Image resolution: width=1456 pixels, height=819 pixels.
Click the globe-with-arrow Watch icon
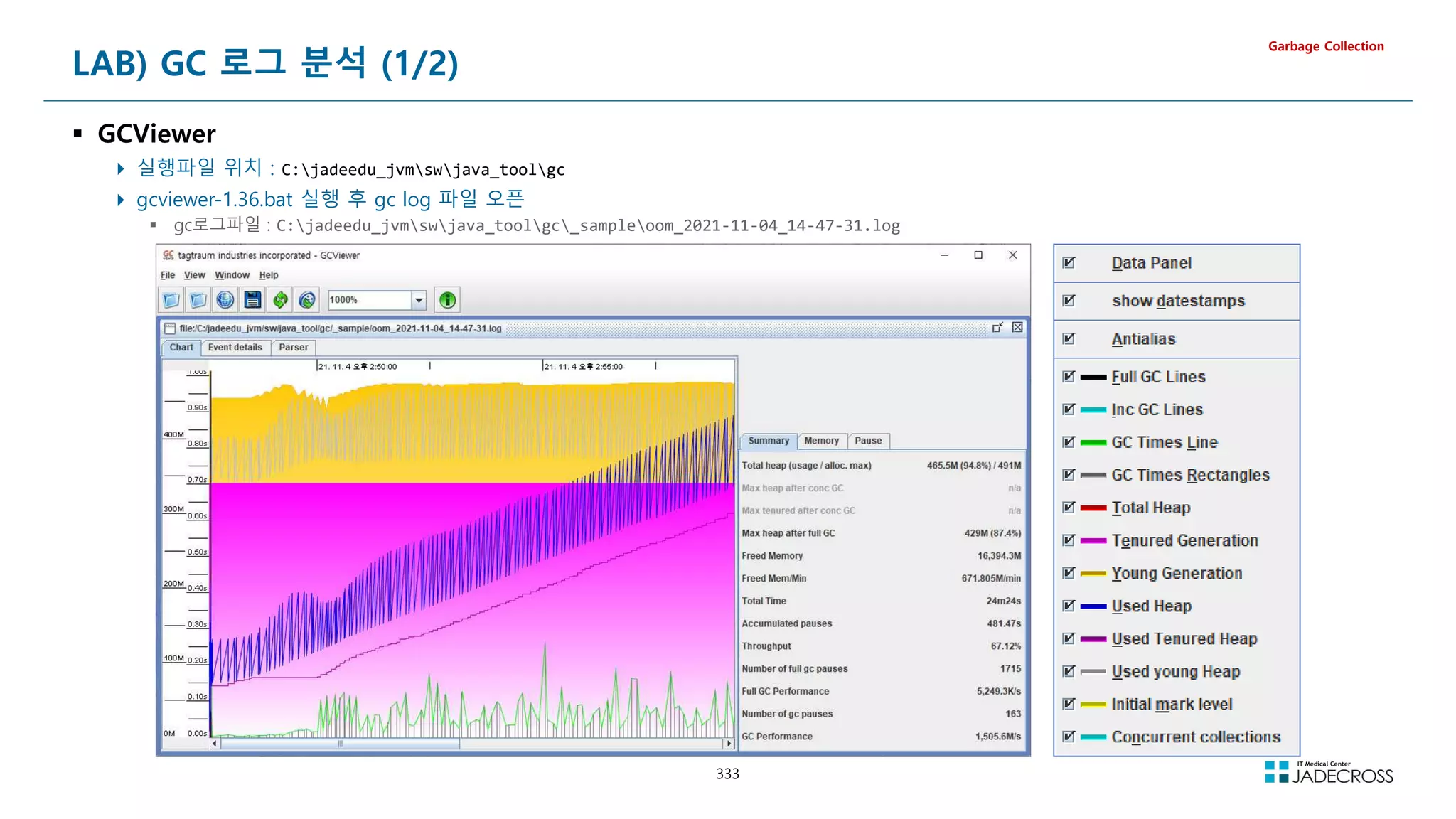pos(307,300)
